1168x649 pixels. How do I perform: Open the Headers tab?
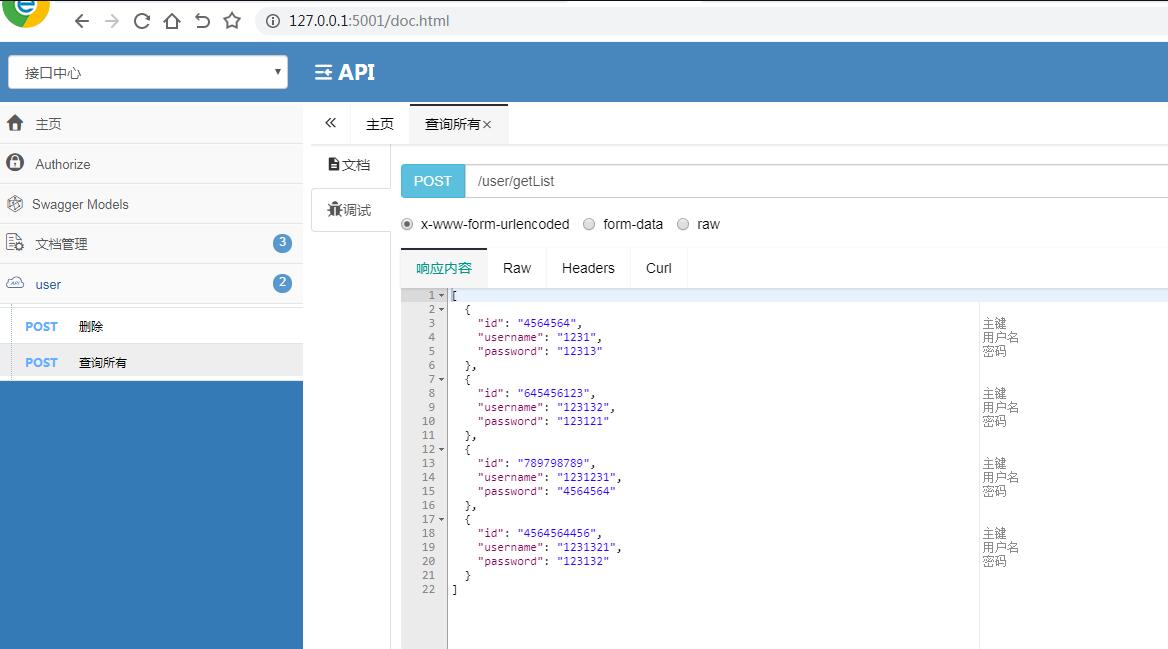point(588,267)
